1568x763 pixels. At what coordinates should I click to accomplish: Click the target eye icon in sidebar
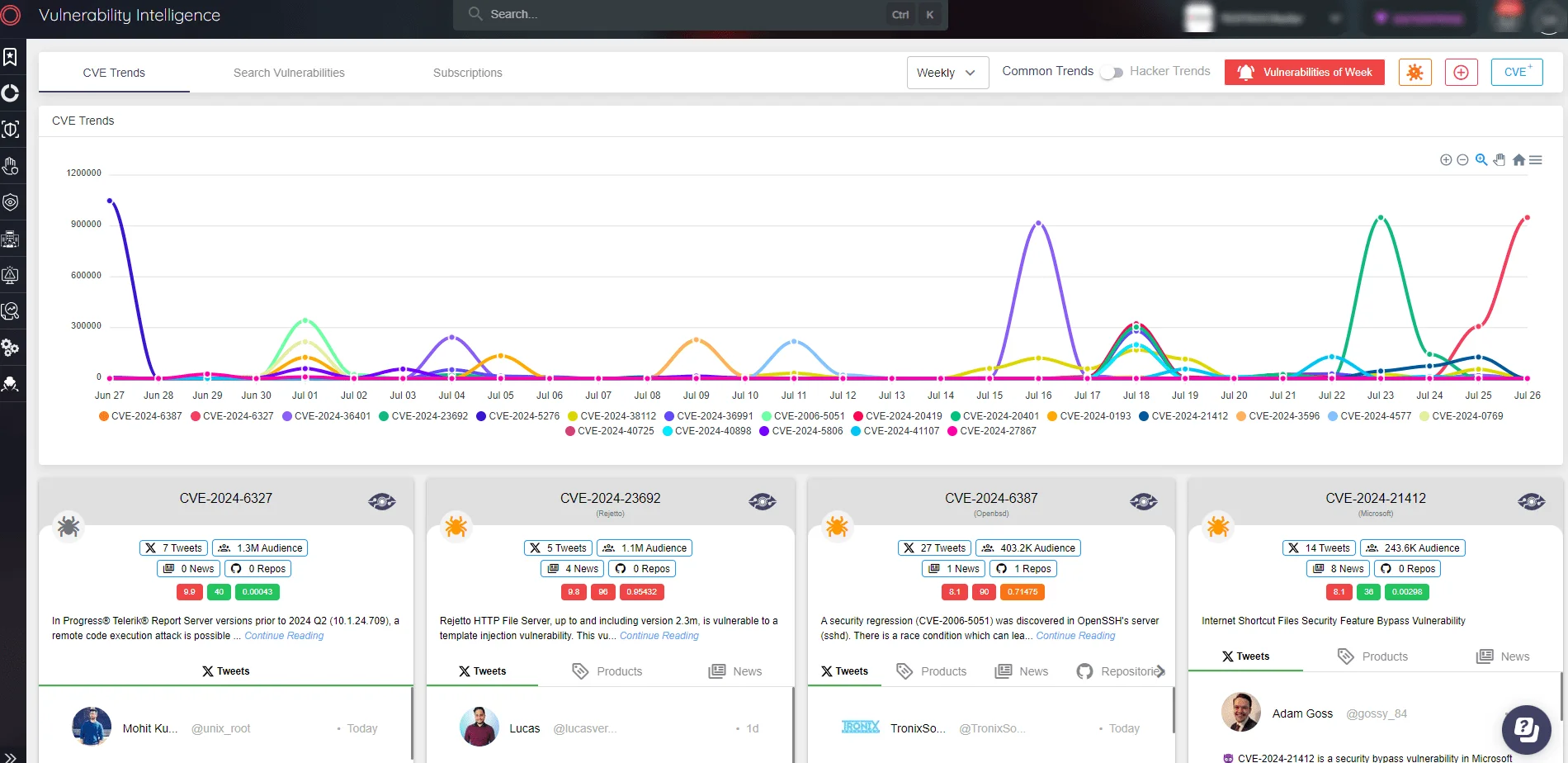click(x=10, y=202)
